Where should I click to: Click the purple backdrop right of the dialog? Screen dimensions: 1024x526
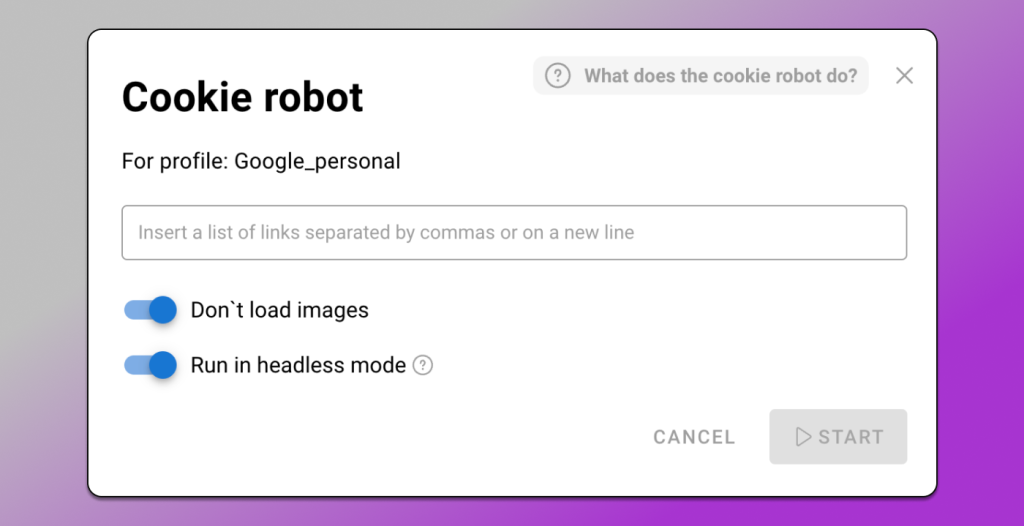point(980,300)
